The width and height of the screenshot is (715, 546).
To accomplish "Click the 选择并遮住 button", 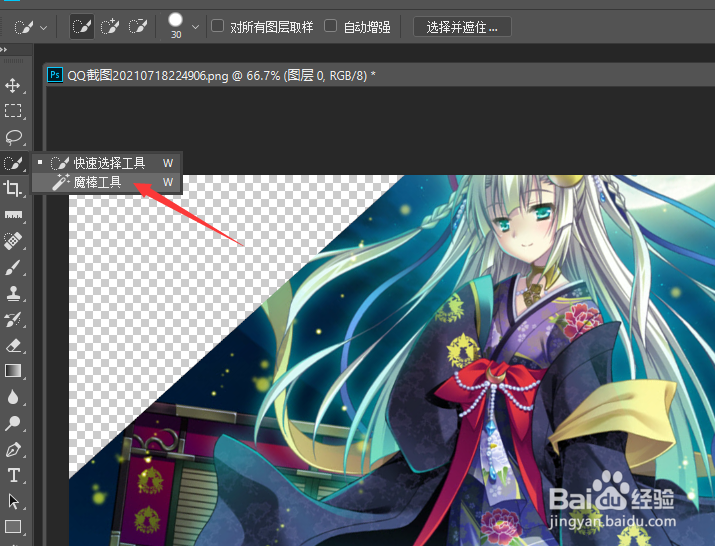I will [x=462, y=27].
